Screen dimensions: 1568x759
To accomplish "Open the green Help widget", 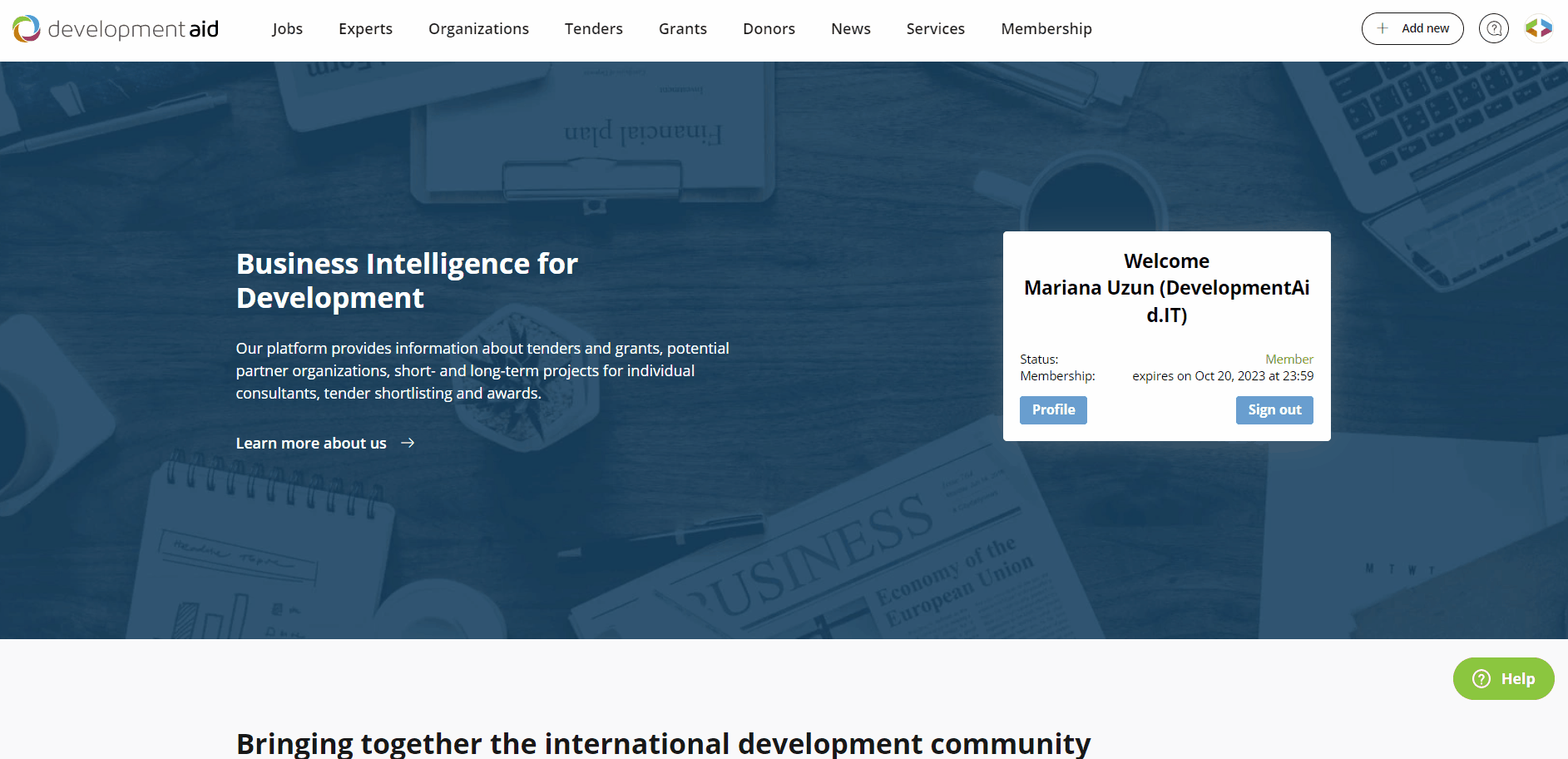I will (1503, 678).
